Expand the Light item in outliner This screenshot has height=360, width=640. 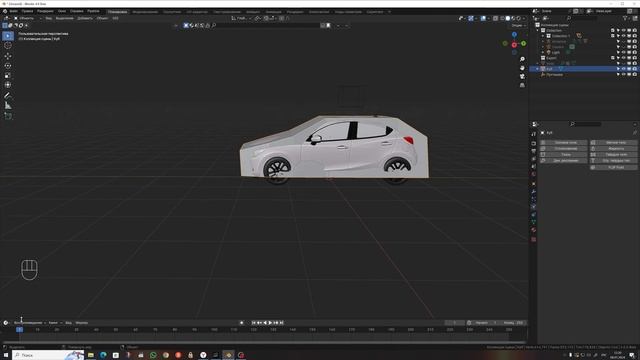[x=543, y=52]
